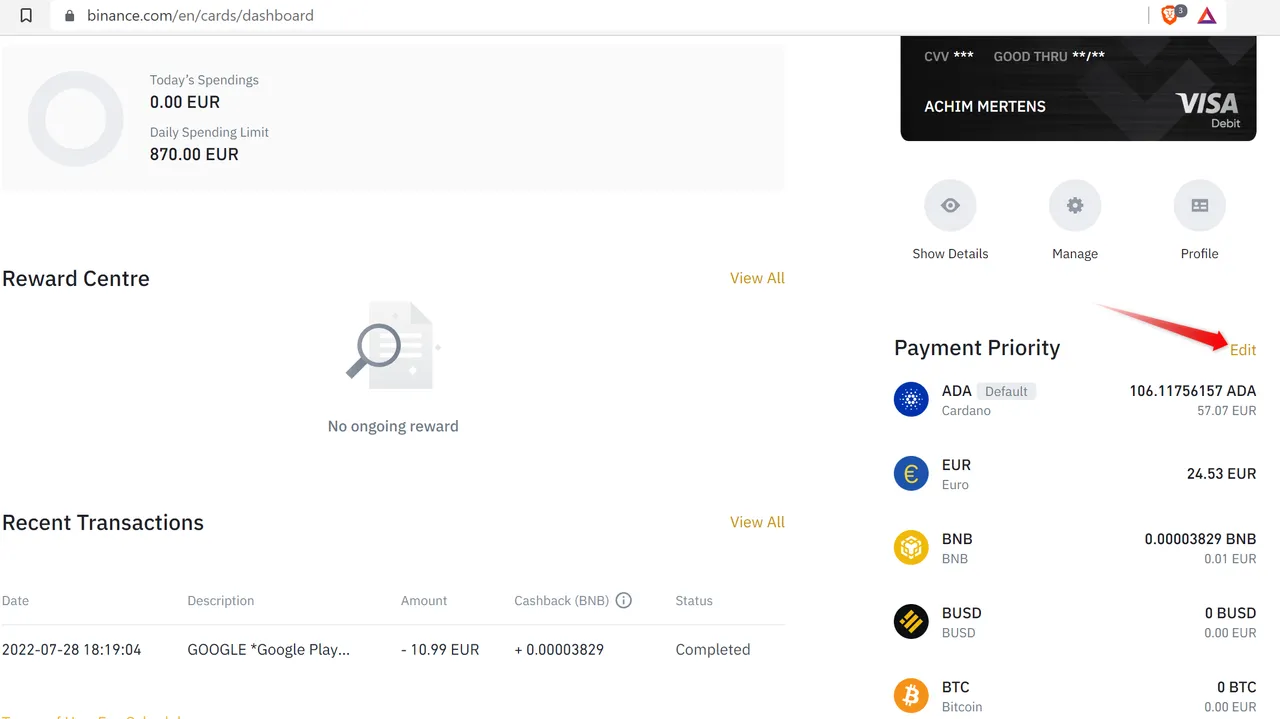
Task: Click the Today's Spendings 0.00 EUR value
Action: point(185,102)
